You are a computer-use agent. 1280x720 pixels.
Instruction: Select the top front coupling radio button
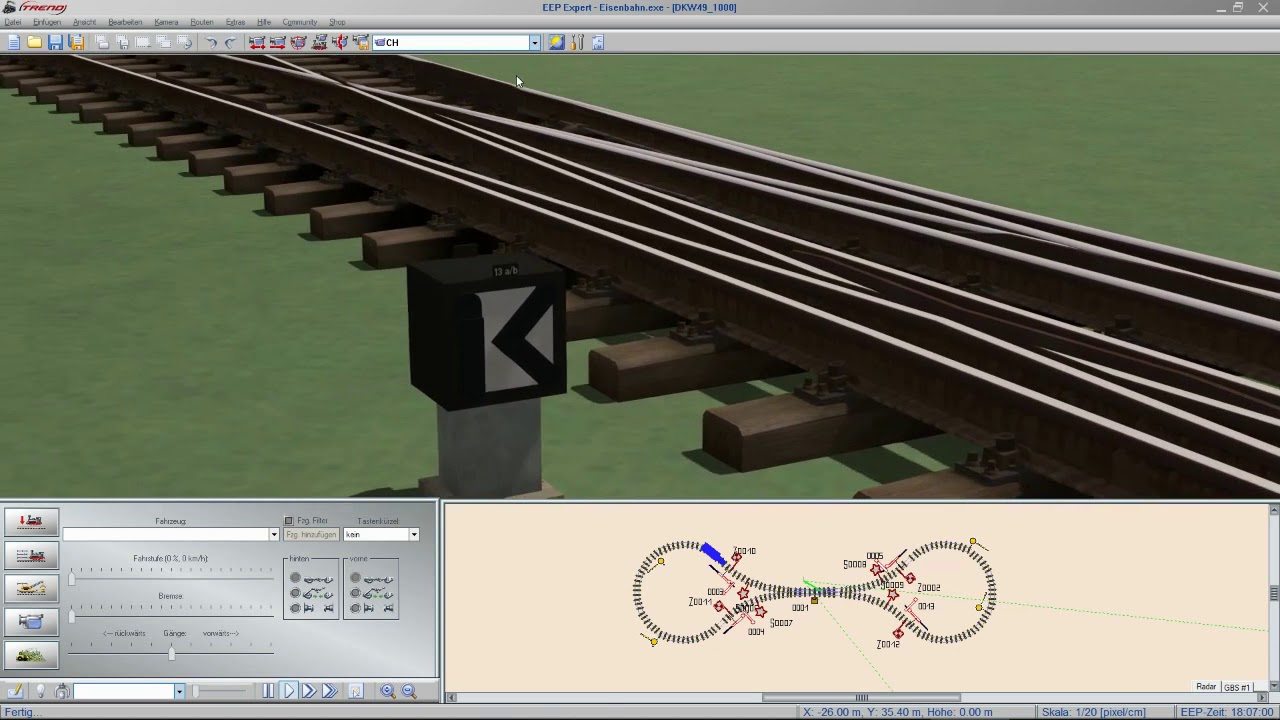click(x=355, y=578)
